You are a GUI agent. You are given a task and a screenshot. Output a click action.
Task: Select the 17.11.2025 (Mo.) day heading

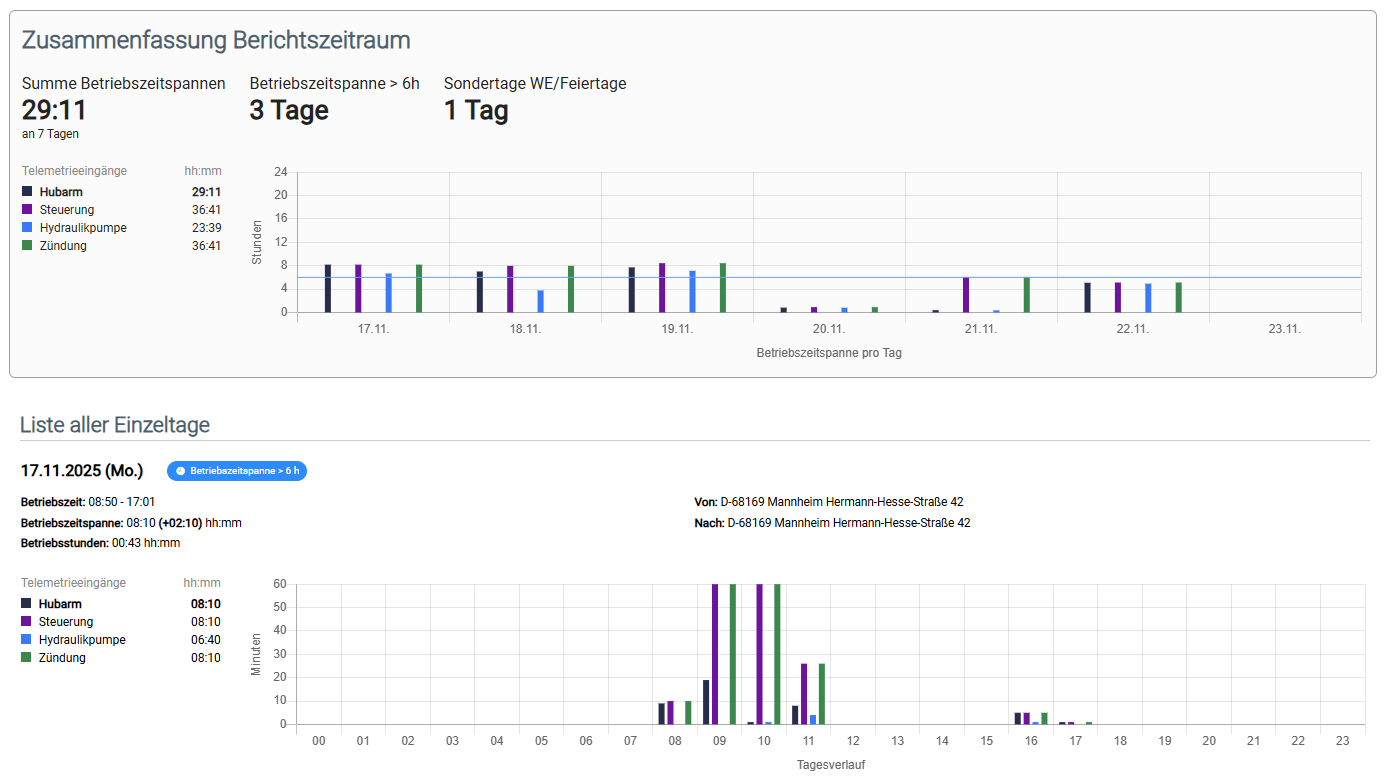coord(82,470)
